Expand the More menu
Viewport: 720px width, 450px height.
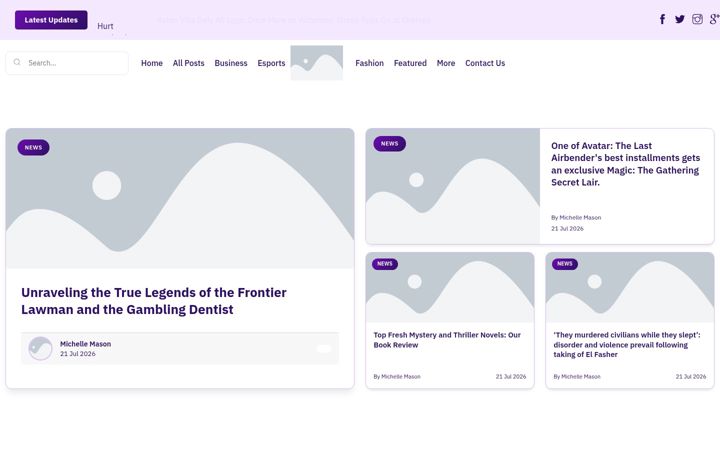click(446, 63)
